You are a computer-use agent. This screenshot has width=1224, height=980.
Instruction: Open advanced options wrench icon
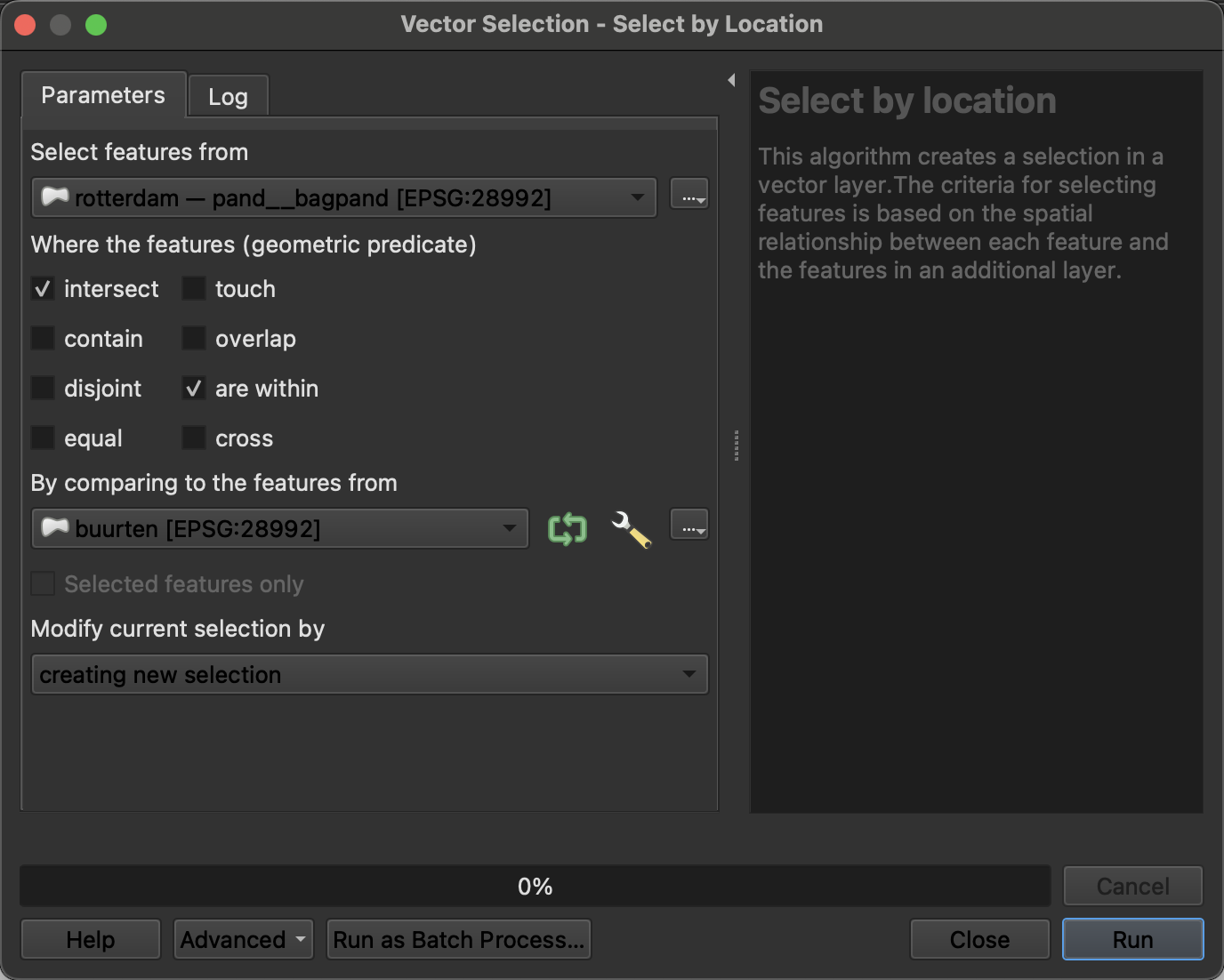pyautogui.click(x=631, y=529)
